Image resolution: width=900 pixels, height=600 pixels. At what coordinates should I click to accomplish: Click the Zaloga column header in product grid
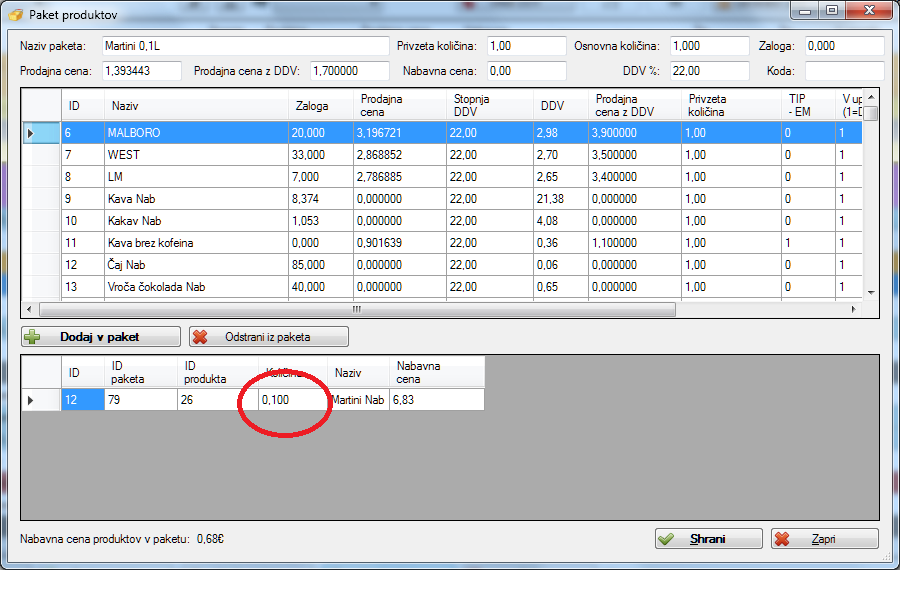point(320,106)
